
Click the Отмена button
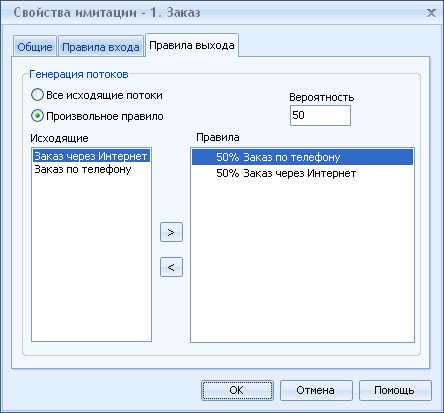316,390
